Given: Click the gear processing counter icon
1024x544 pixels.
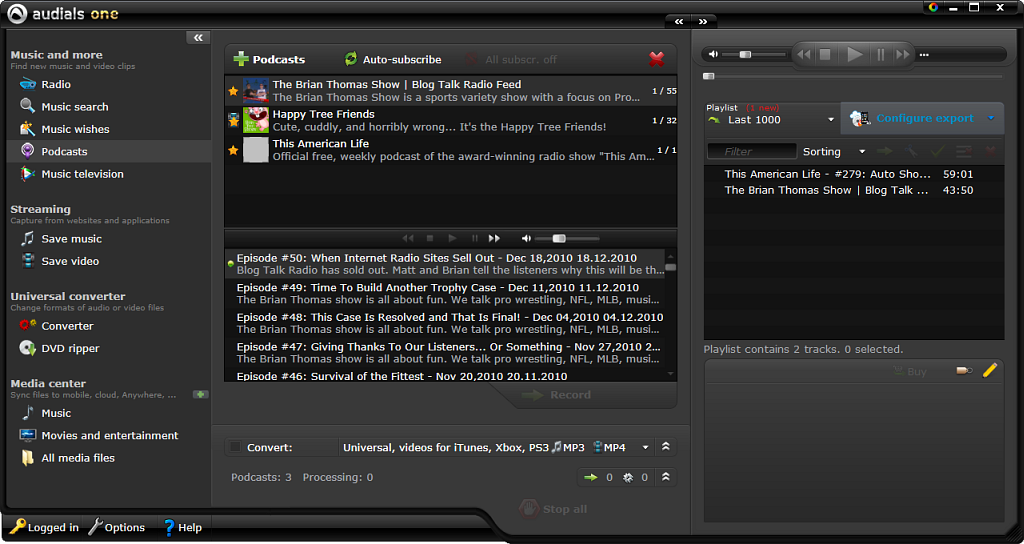Looking at the screenshot, I should click(x=628, y=477).
